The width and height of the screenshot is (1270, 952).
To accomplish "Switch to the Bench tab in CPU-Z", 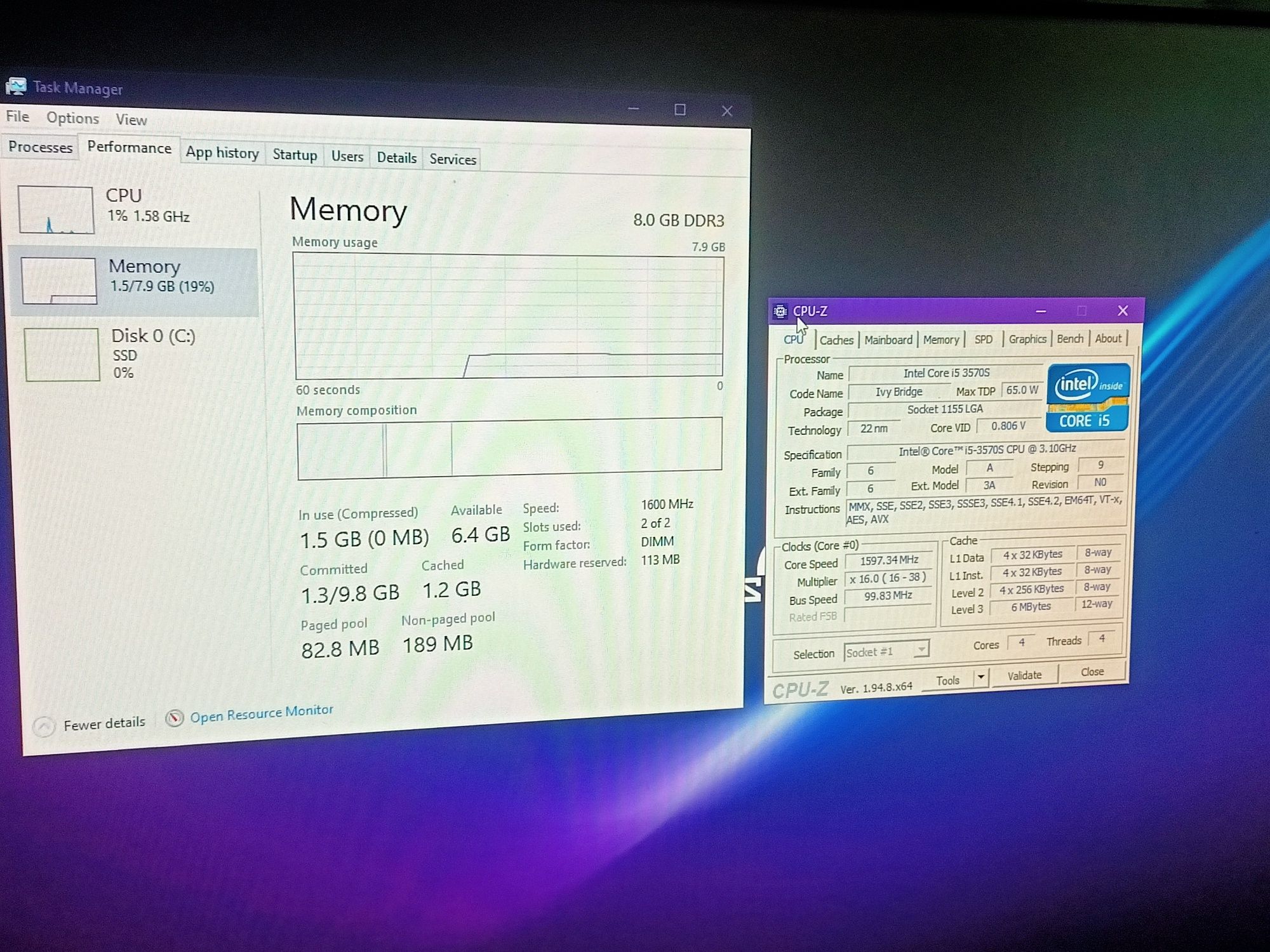I will coord(1070,338).
